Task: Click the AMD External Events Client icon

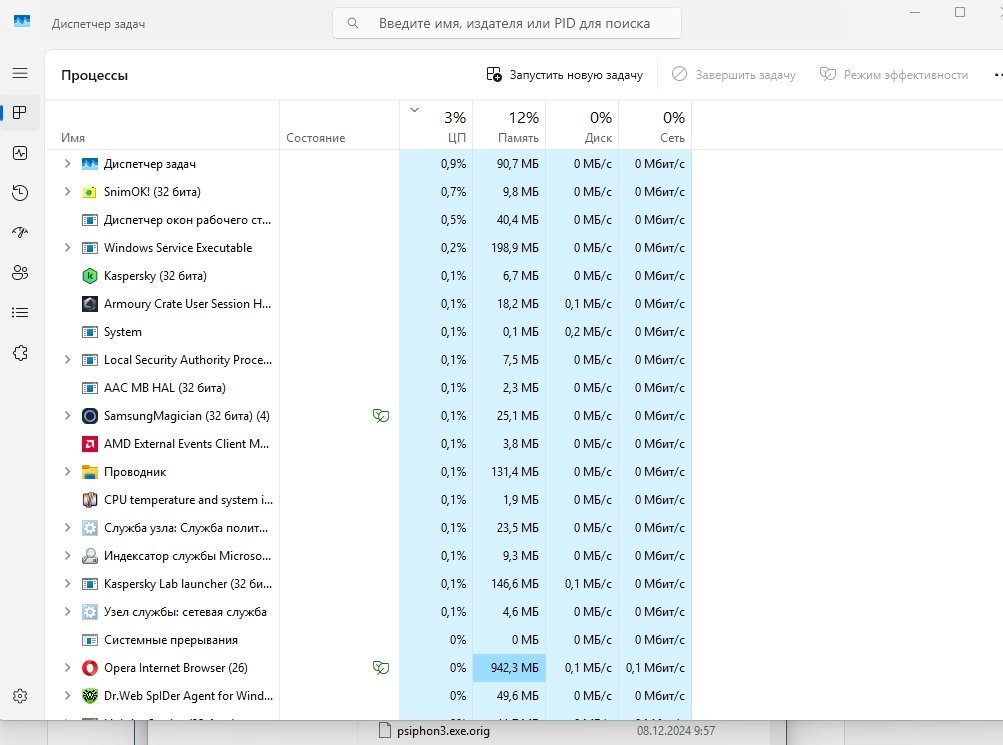Action: (90, 444)
